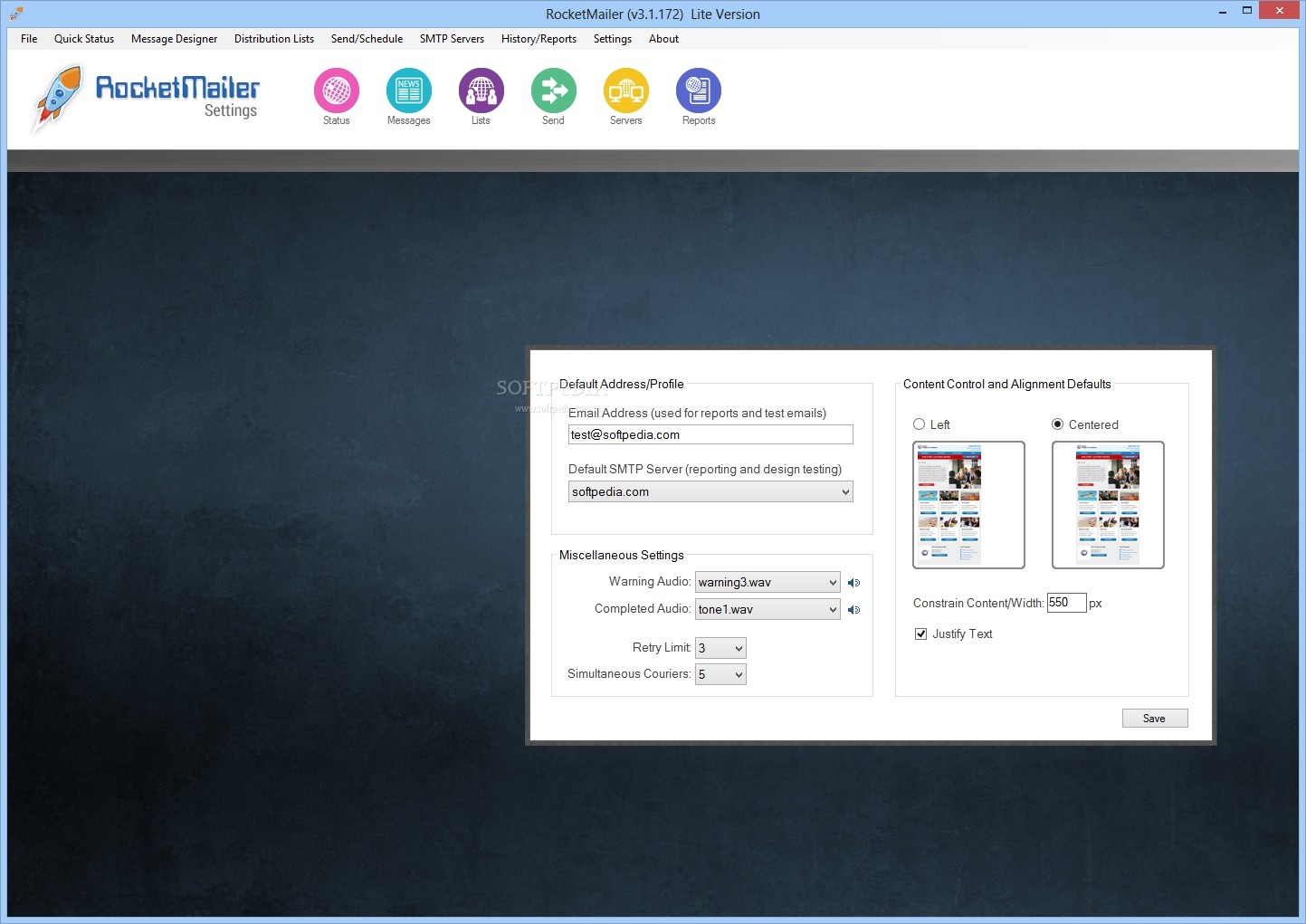Open the Settings menu
Viewport: 1306px width, 924px height.
(613, 39)
